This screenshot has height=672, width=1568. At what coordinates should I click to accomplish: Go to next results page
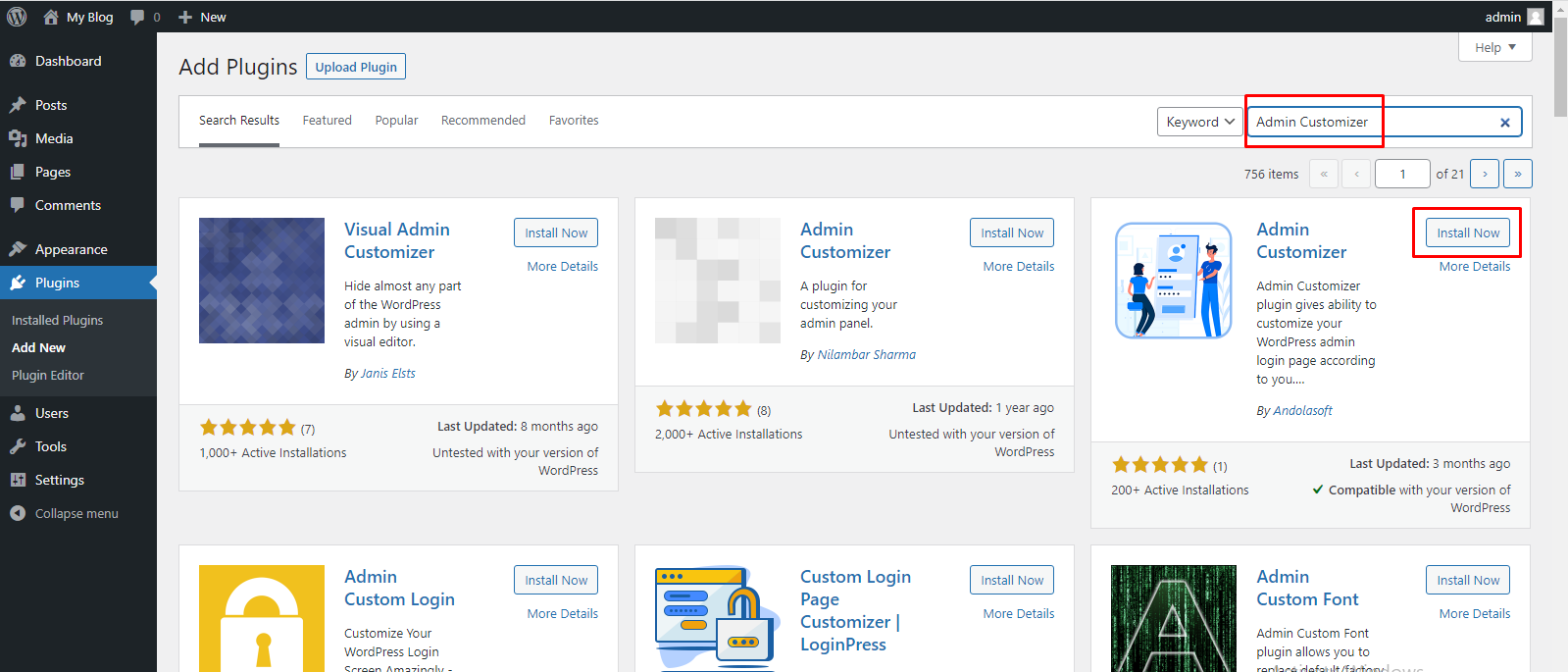point(1485,174)
